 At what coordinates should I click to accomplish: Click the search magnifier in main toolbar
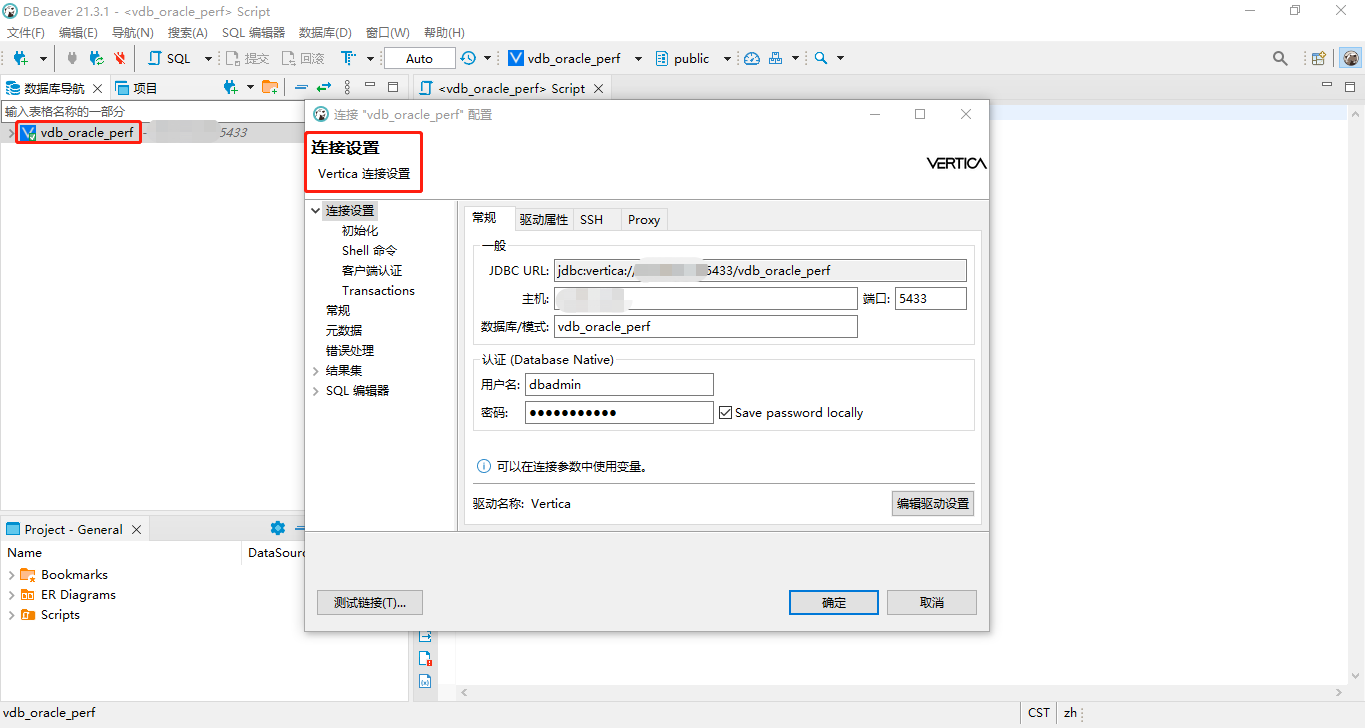pyautogui.click(x=821, y=58)
